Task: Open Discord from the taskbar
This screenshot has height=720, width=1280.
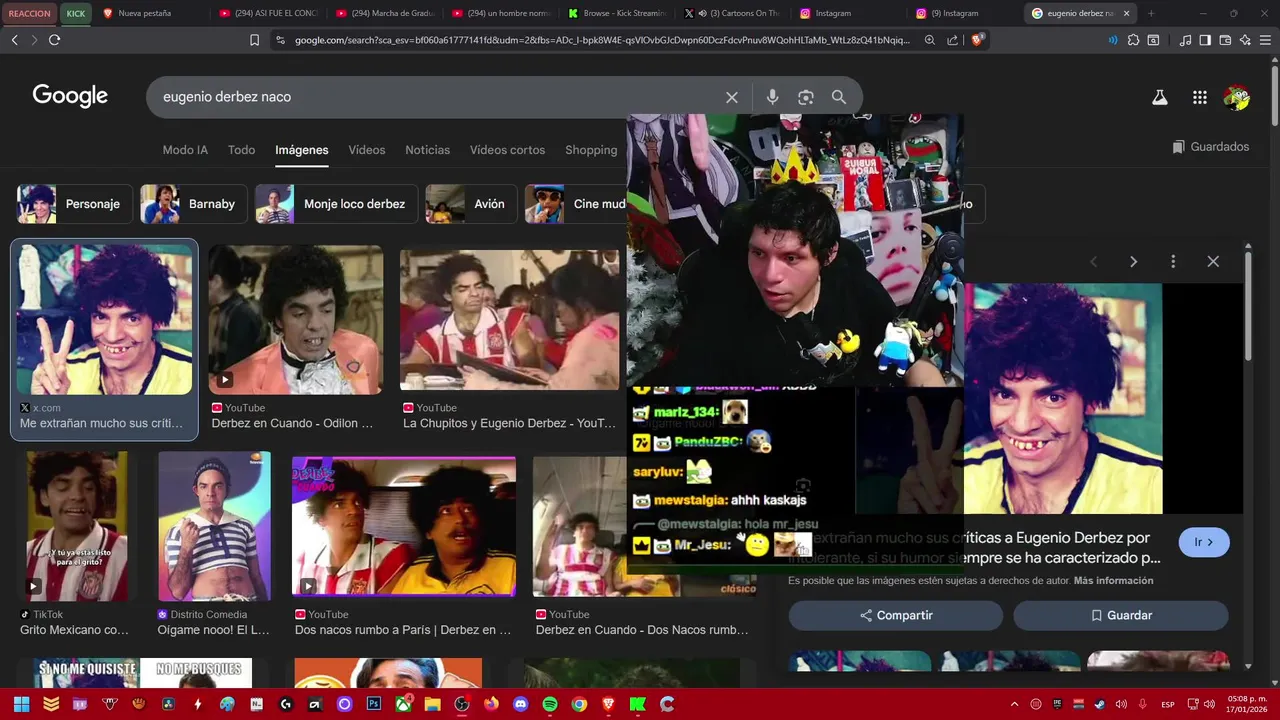Action: 520,704
